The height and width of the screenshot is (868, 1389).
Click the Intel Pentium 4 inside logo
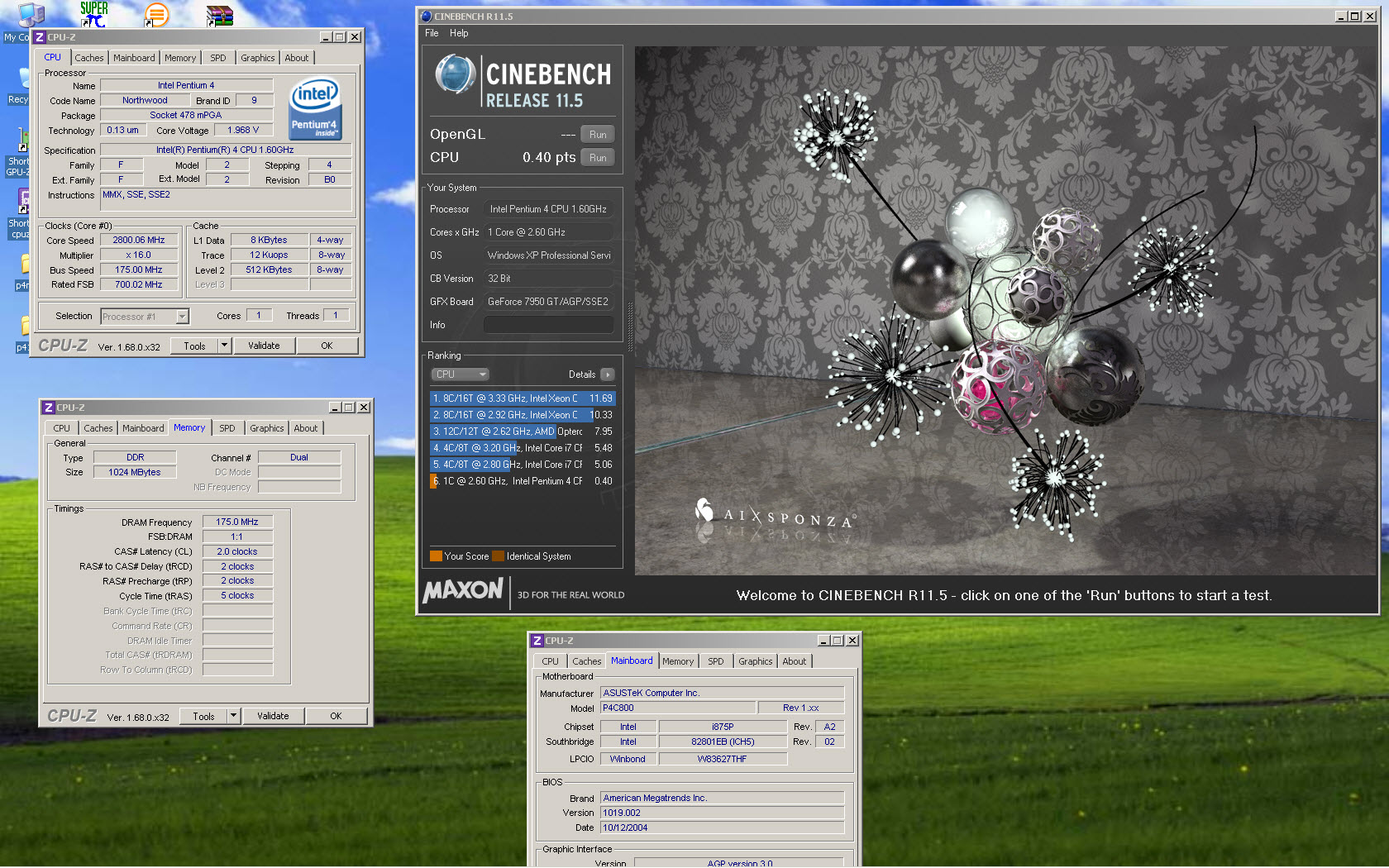coord(315,109)
